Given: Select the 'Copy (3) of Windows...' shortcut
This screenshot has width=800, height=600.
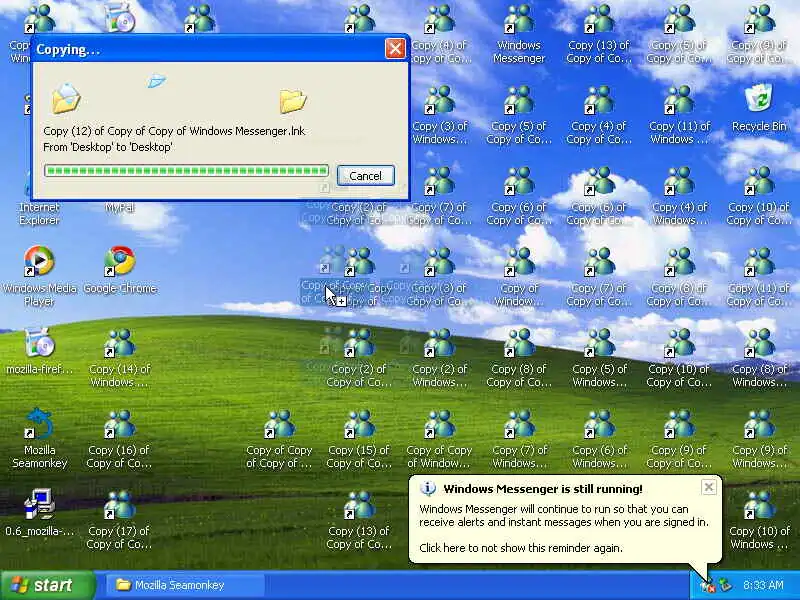Looking at the screenshot, I should pyautogui.click(x=439, y=115).
